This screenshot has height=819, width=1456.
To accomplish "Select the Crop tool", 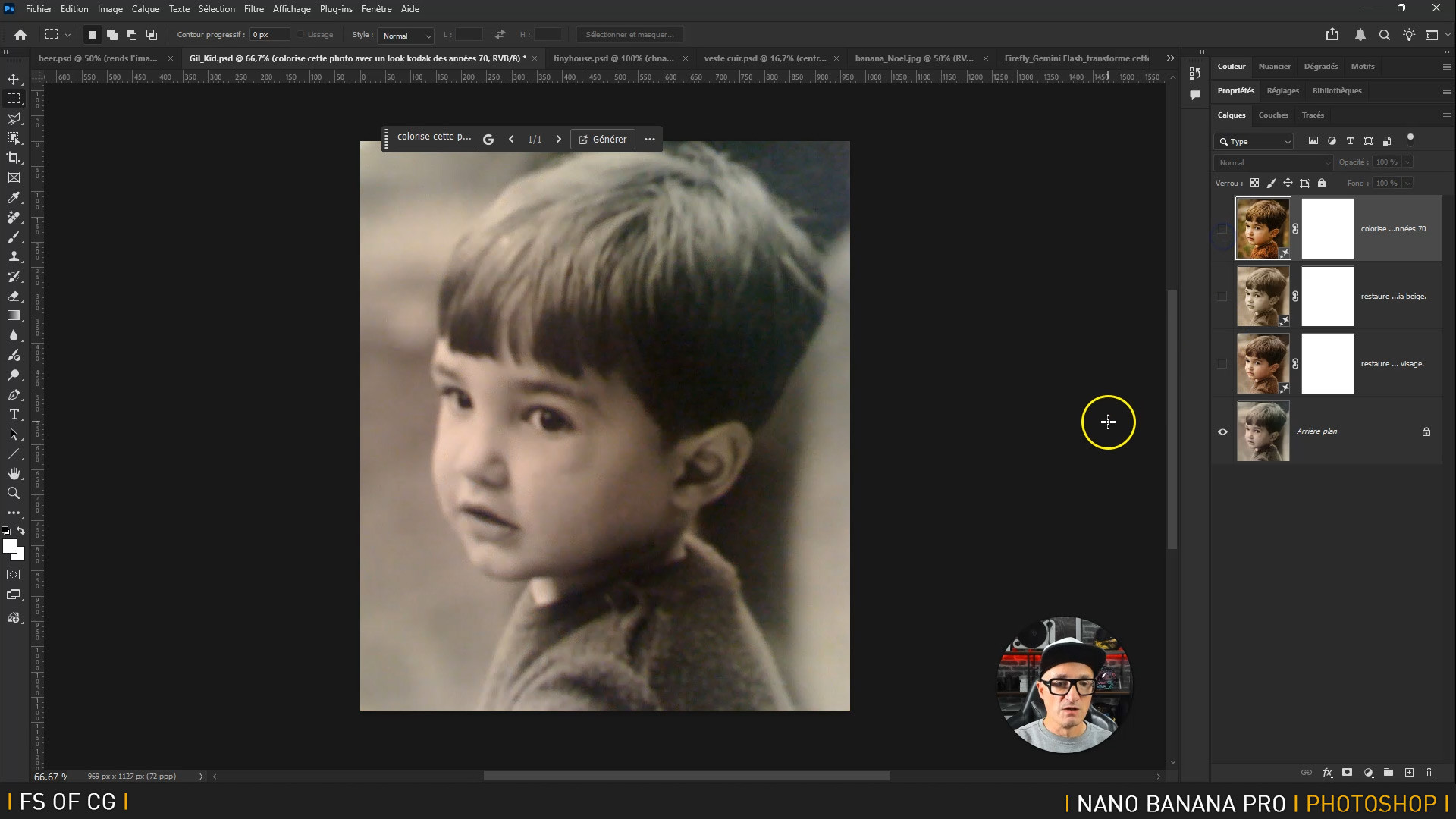I will [x=14, y=158].
